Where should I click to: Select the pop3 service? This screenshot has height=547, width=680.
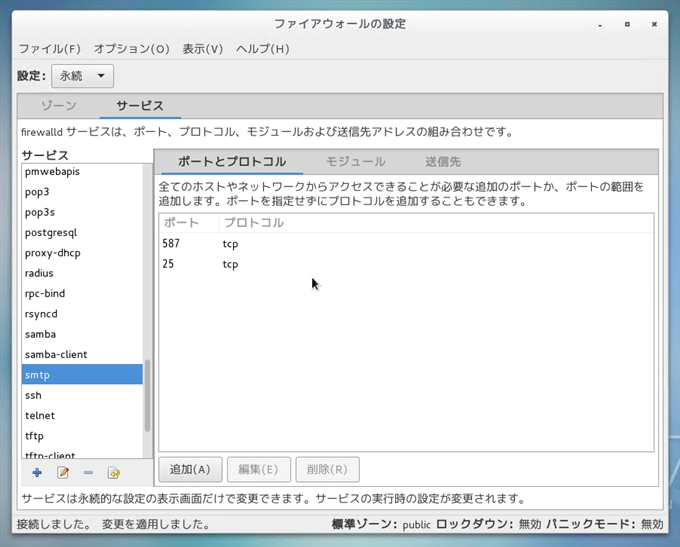tap(82, 192)
